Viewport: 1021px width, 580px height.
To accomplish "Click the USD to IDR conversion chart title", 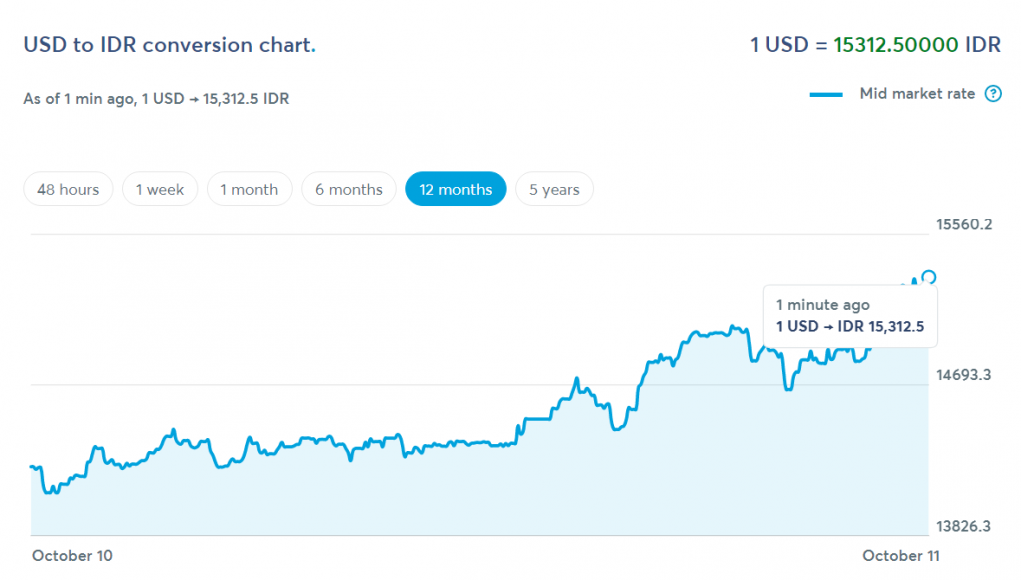I will [x=169, y=45].
